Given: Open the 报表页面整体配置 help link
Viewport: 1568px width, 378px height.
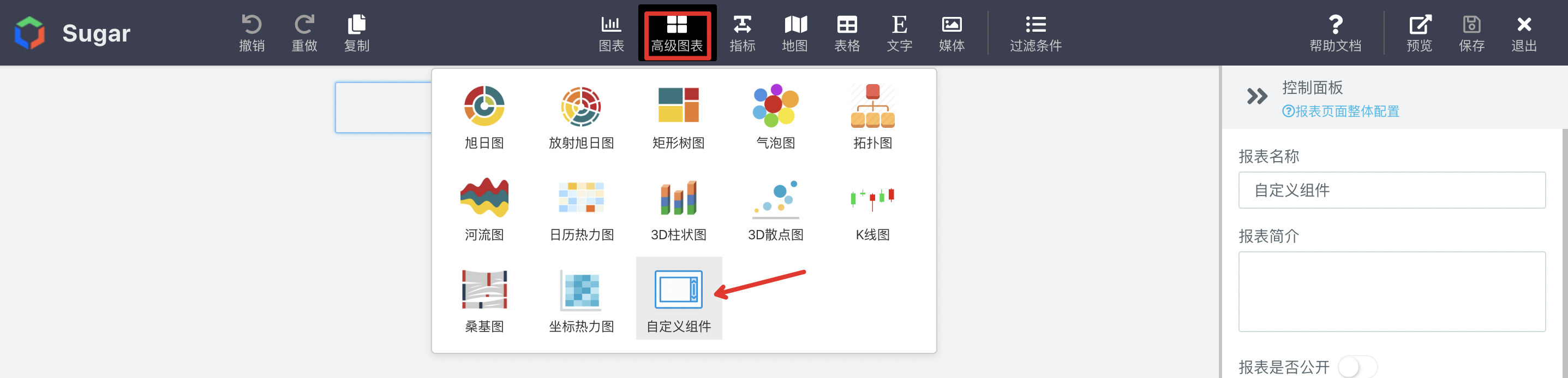Looking at the screenshot, I should 1340,111.
